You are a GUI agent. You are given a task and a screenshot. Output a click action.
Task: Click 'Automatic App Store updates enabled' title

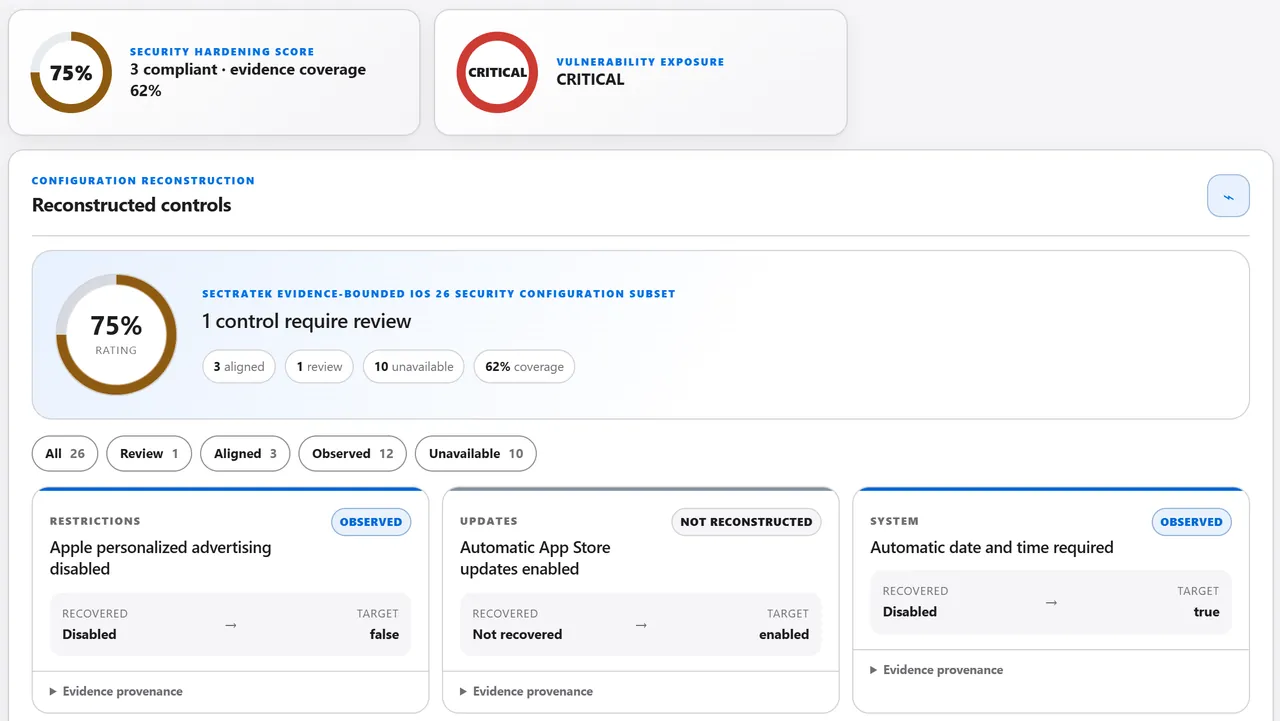(535, 558)
